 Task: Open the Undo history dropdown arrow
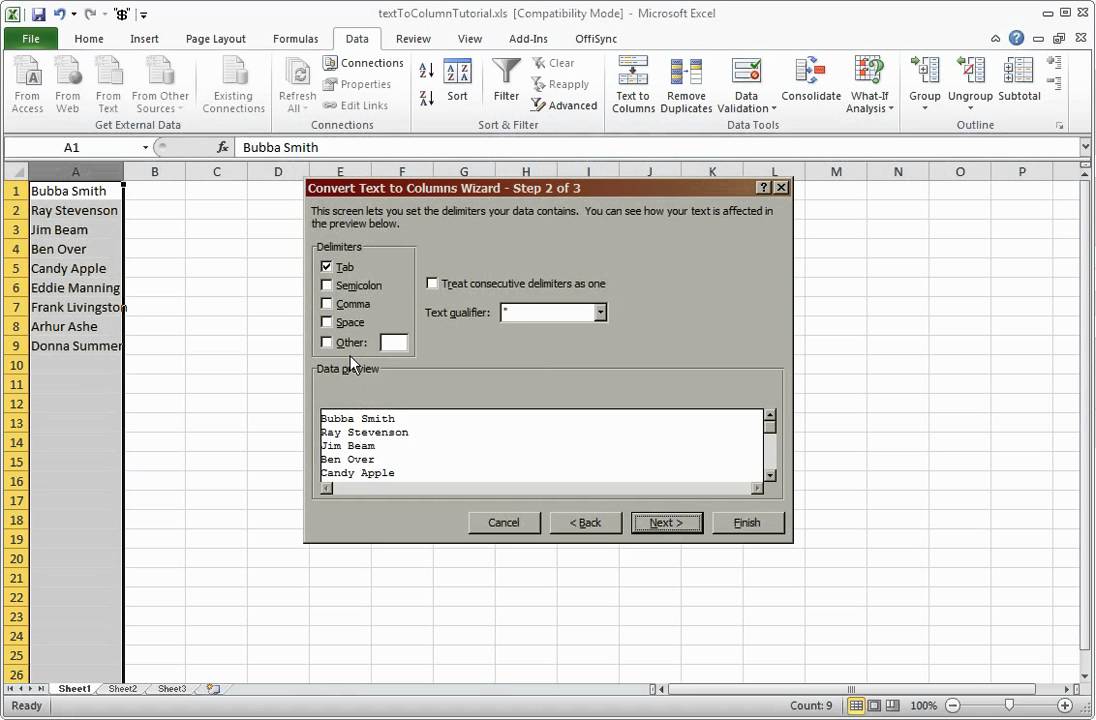coord(73,14)
